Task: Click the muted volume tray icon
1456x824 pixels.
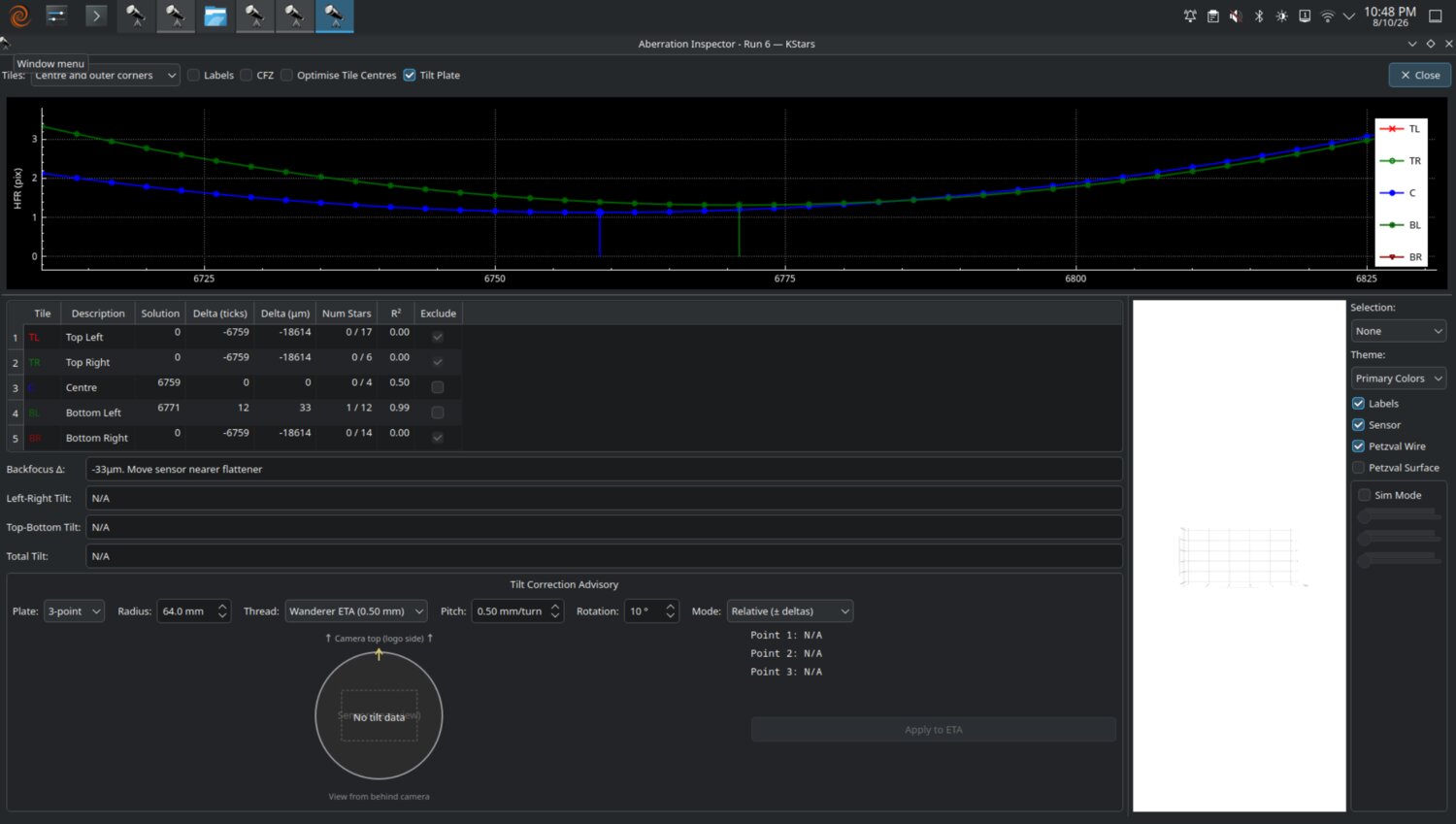Action: tap(1236, 16)
